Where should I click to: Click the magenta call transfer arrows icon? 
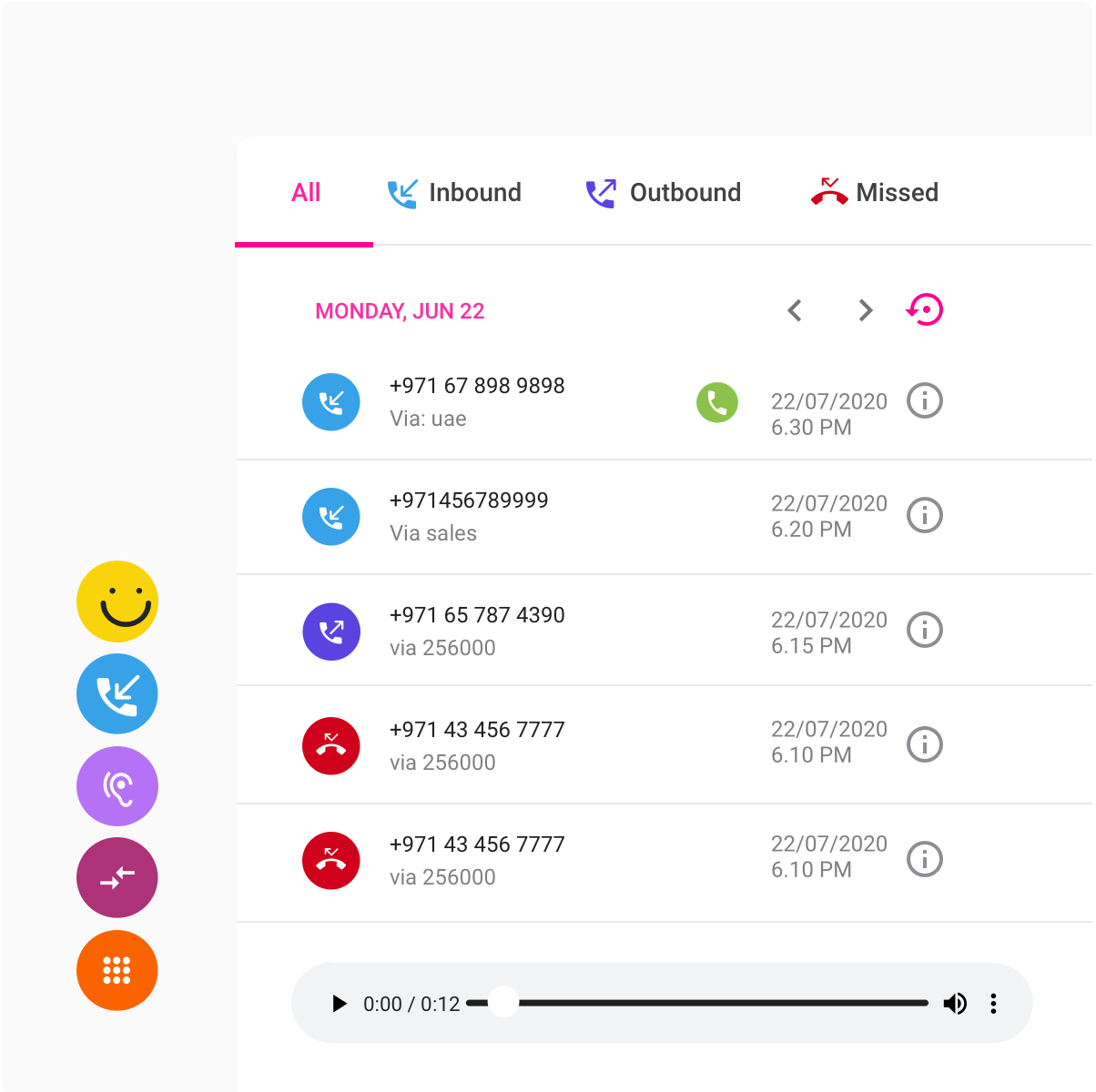(x=117, y=878)
